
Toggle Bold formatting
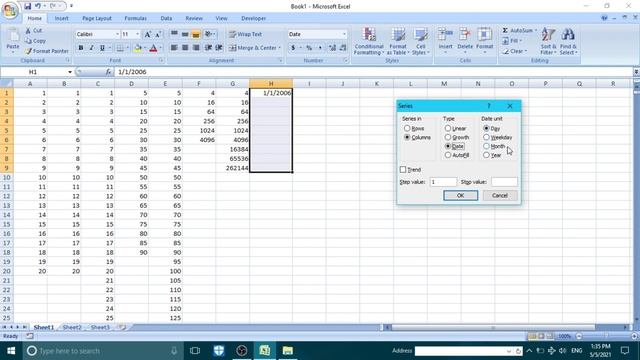(x=80, y=48)
